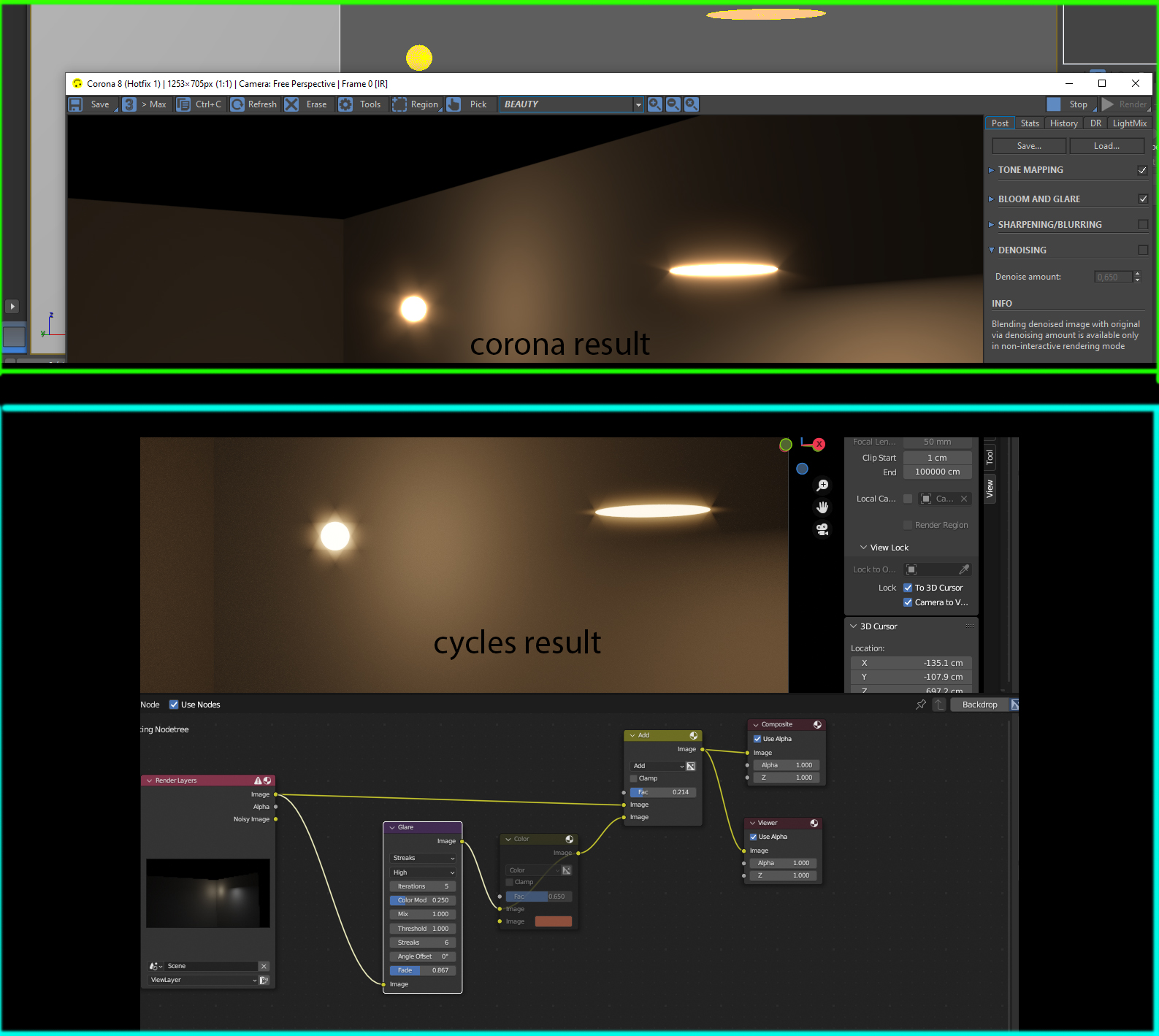Viewport: 1159px width, 1036px height.
Task: Open Glare quality High dropdown
Action: click(423, 872)
